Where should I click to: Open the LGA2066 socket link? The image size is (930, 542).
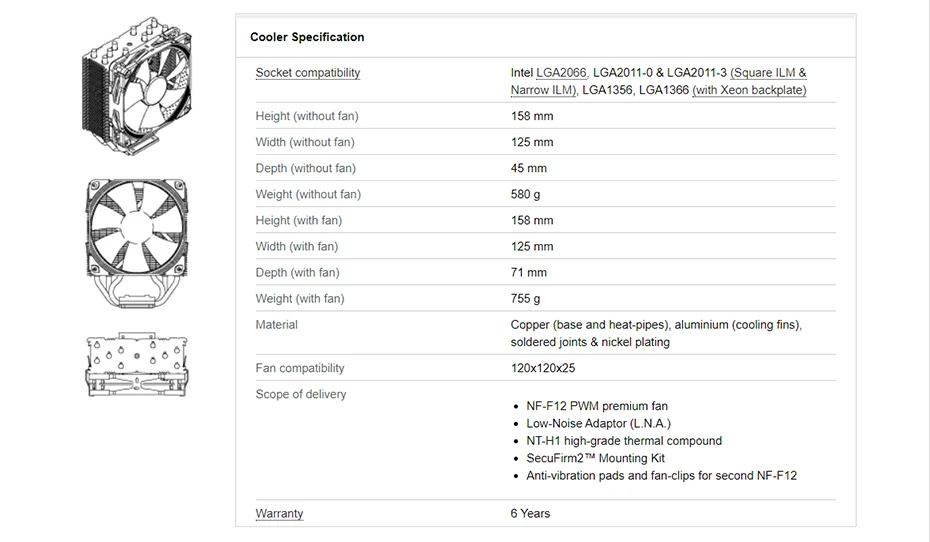pyautogui.click(x=561, y=73)
